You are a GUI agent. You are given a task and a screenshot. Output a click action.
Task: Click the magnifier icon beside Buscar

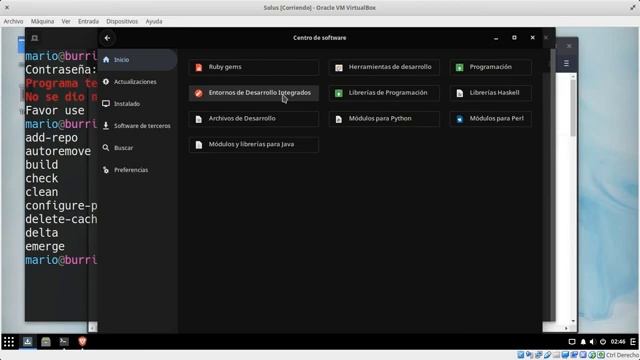106,147
